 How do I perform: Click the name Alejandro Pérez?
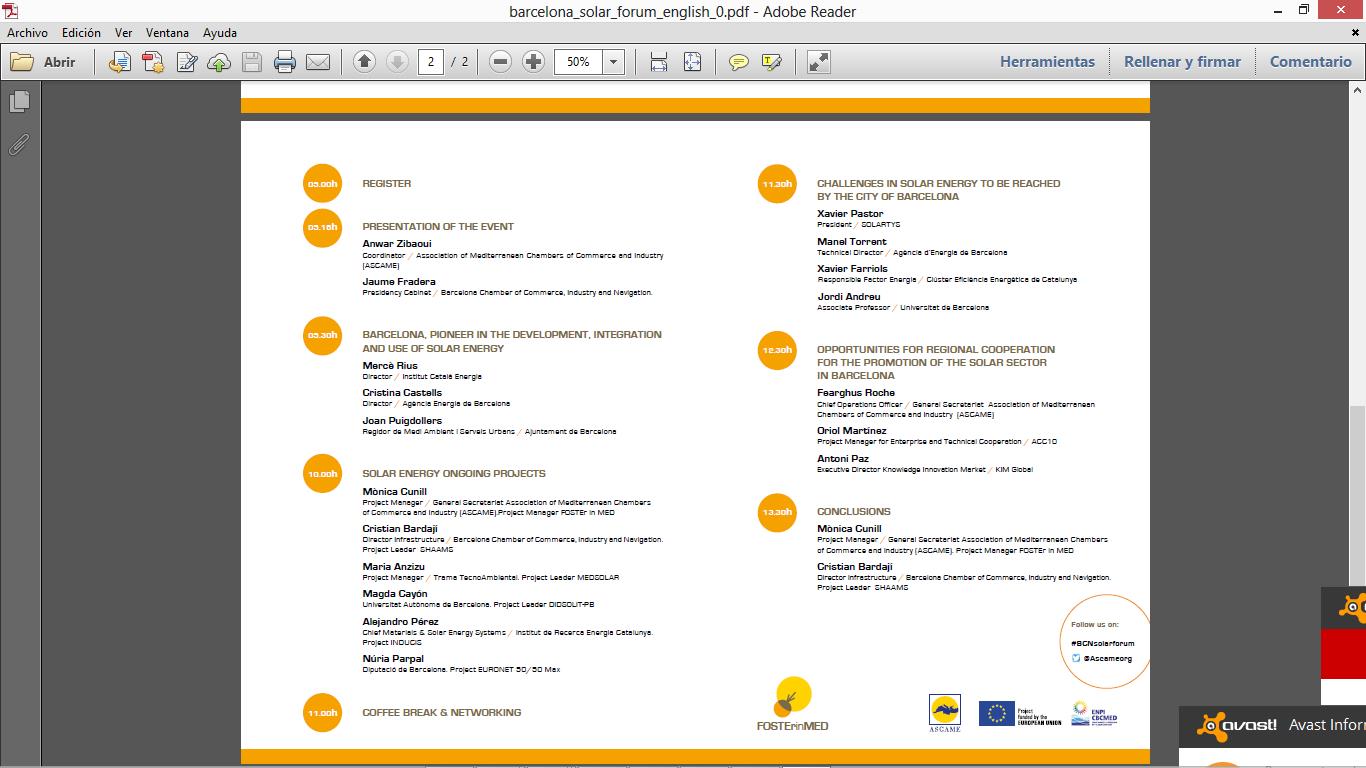400,622
